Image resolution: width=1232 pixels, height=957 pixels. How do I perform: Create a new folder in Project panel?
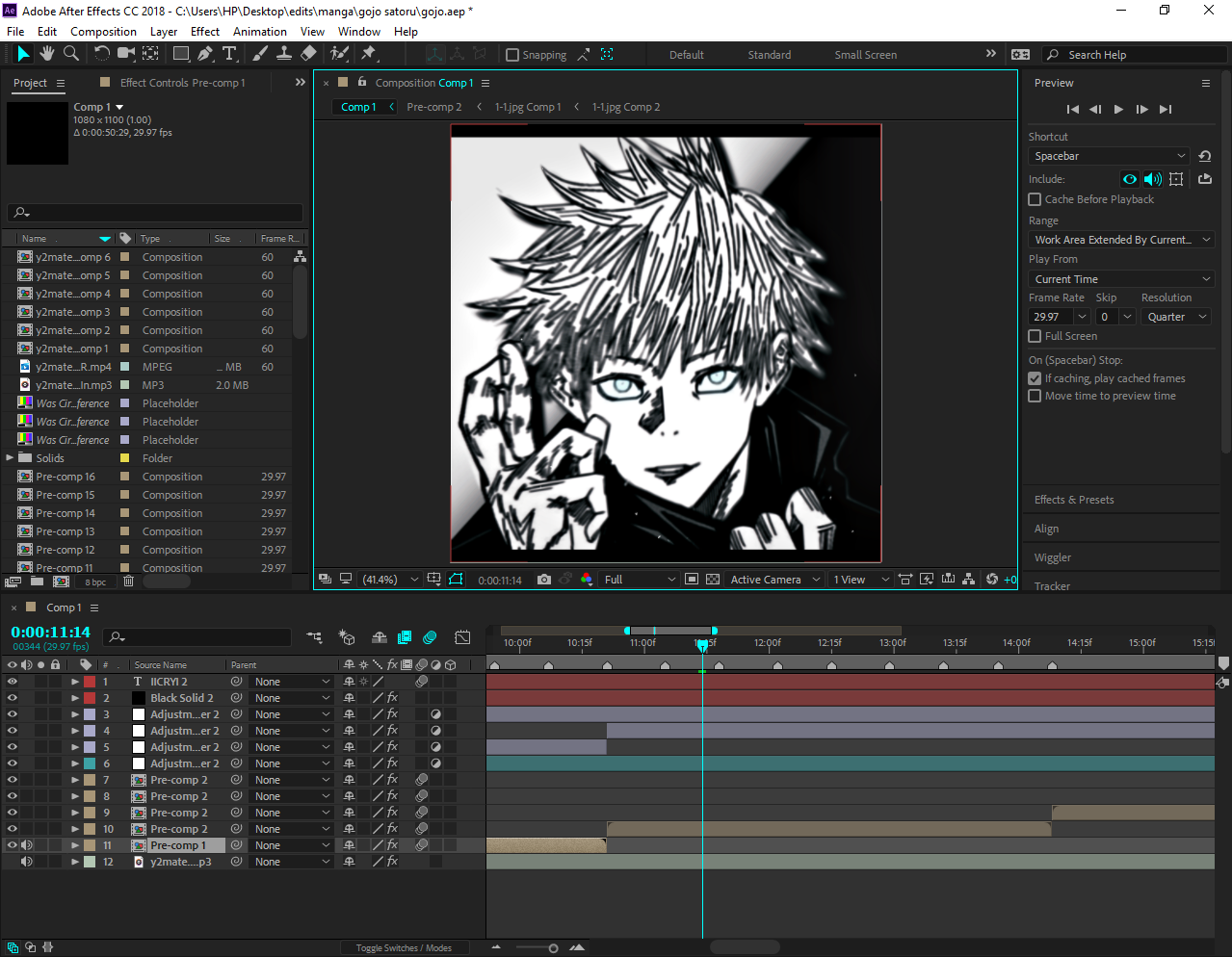(x=37, y=582)
